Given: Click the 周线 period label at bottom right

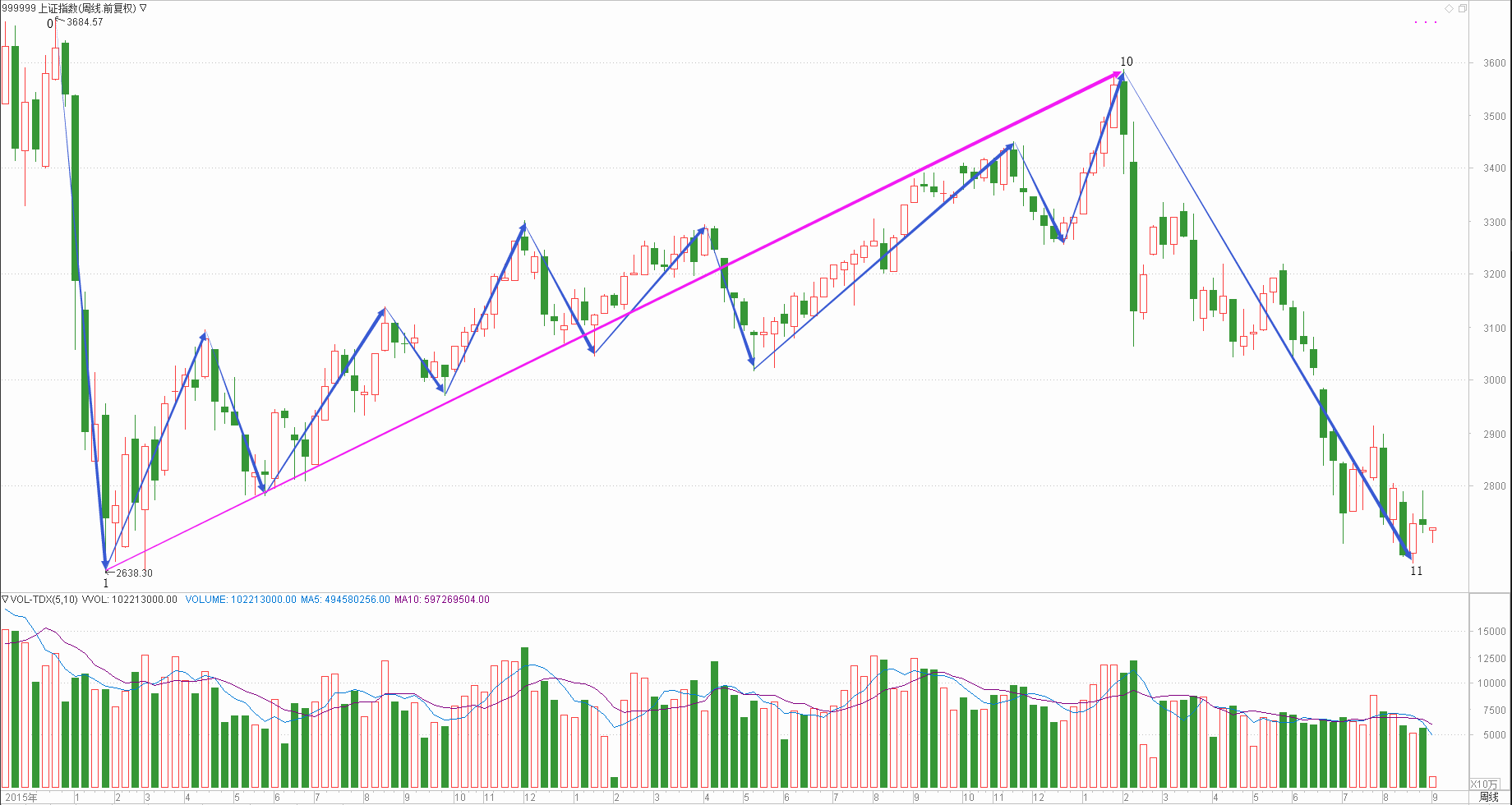Looking at the screenshot, I should [1488, 797].
